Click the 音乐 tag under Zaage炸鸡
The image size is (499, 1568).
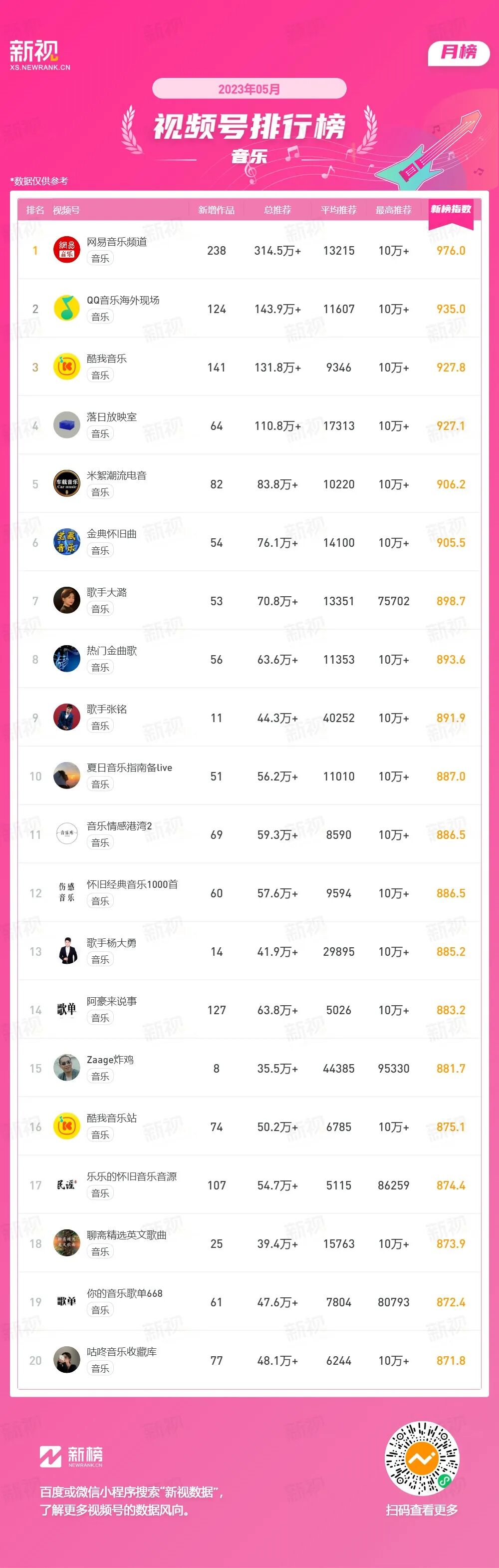tap(100, 1076)
